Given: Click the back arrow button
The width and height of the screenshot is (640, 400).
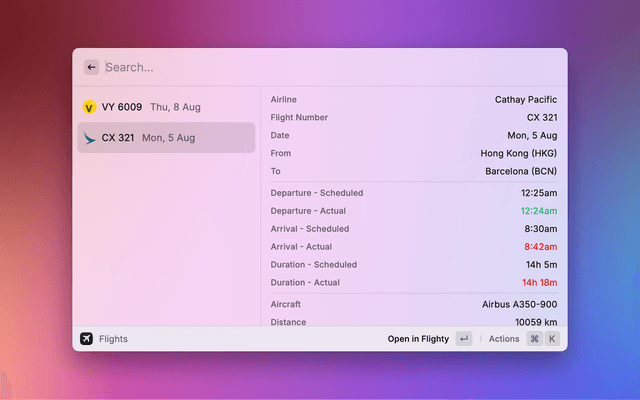Looking at the screenshot, I should point(91,67).
